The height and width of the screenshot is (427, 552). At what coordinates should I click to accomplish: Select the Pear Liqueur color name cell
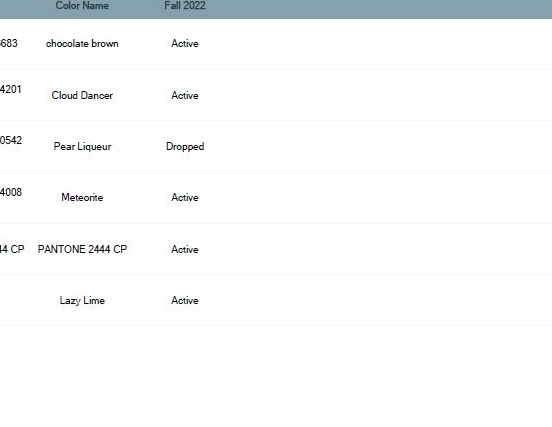(x=82, y=146)
